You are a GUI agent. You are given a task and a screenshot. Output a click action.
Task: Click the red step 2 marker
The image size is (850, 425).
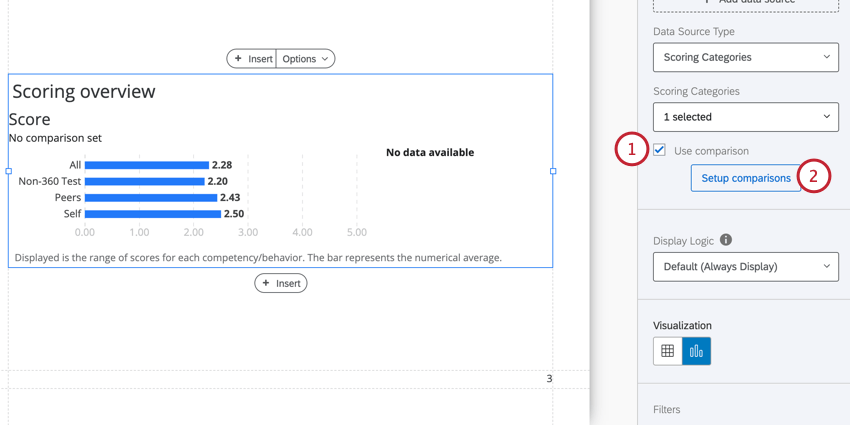point(814,177)
